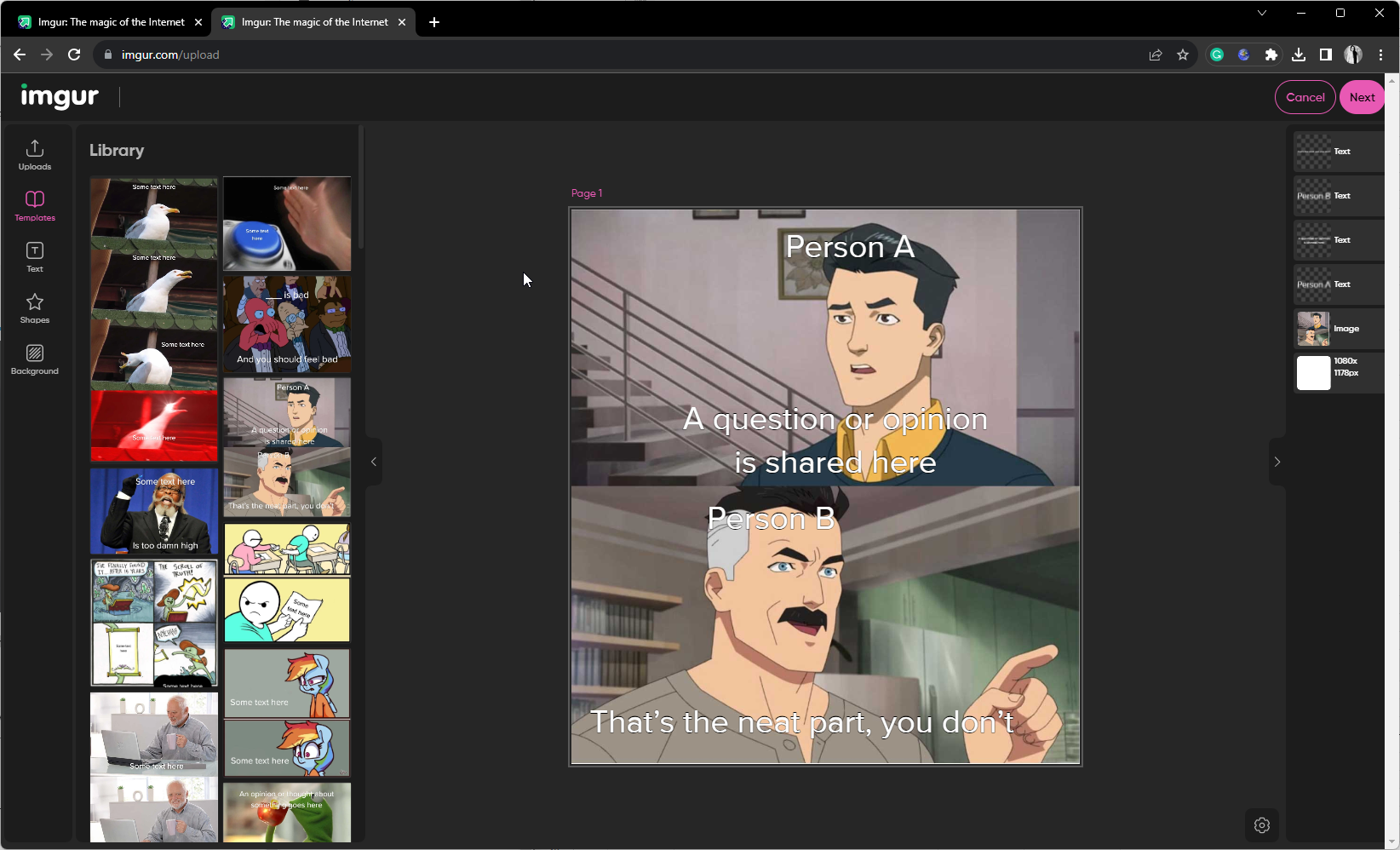Select the second Imgur tab

click(314, 22)
